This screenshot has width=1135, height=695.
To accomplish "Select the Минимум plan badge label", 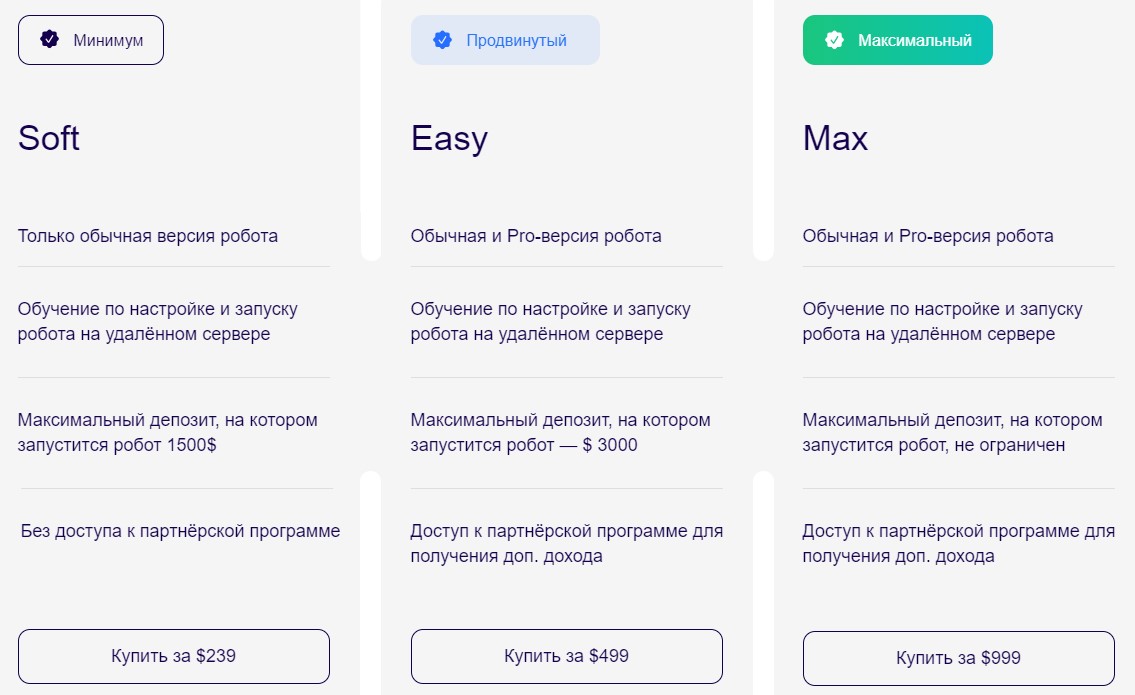I will coord(108,41).
